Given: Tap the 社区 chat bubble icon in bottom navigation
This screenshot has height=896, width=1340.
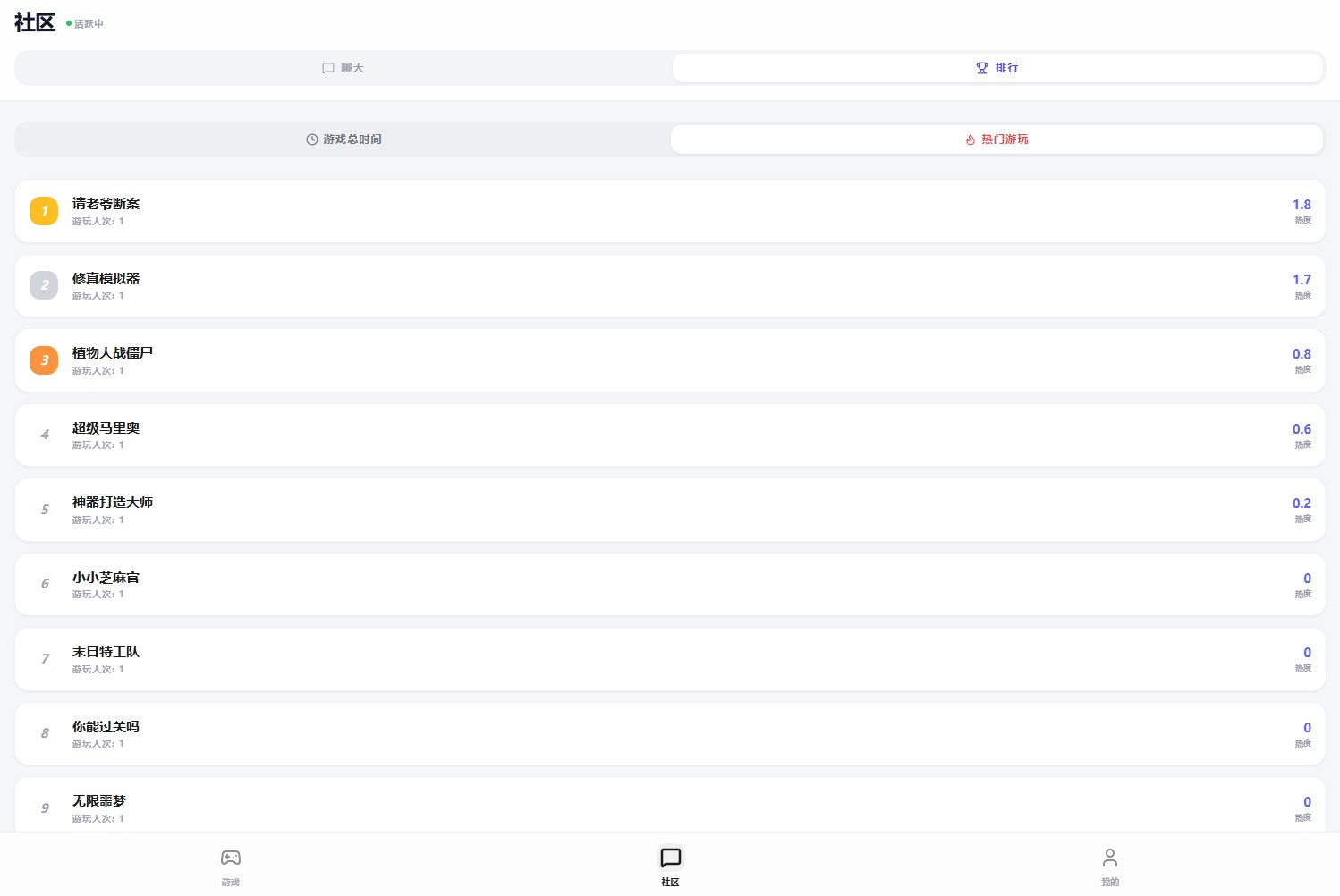Looking at the screenshot, I should click(670, 858).
